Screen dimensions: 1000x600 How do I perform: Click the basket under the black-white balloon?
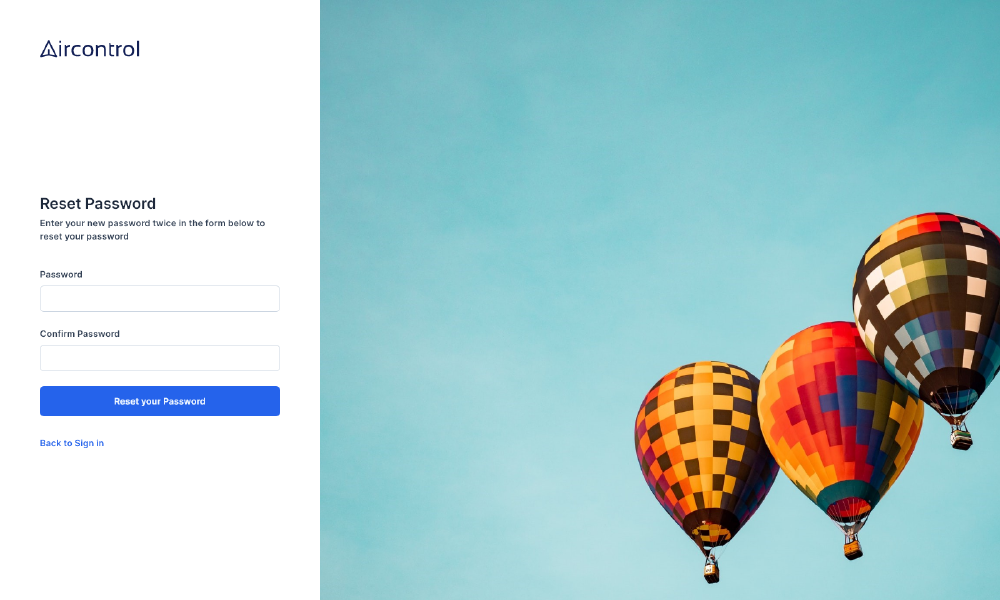pos(961,437)
